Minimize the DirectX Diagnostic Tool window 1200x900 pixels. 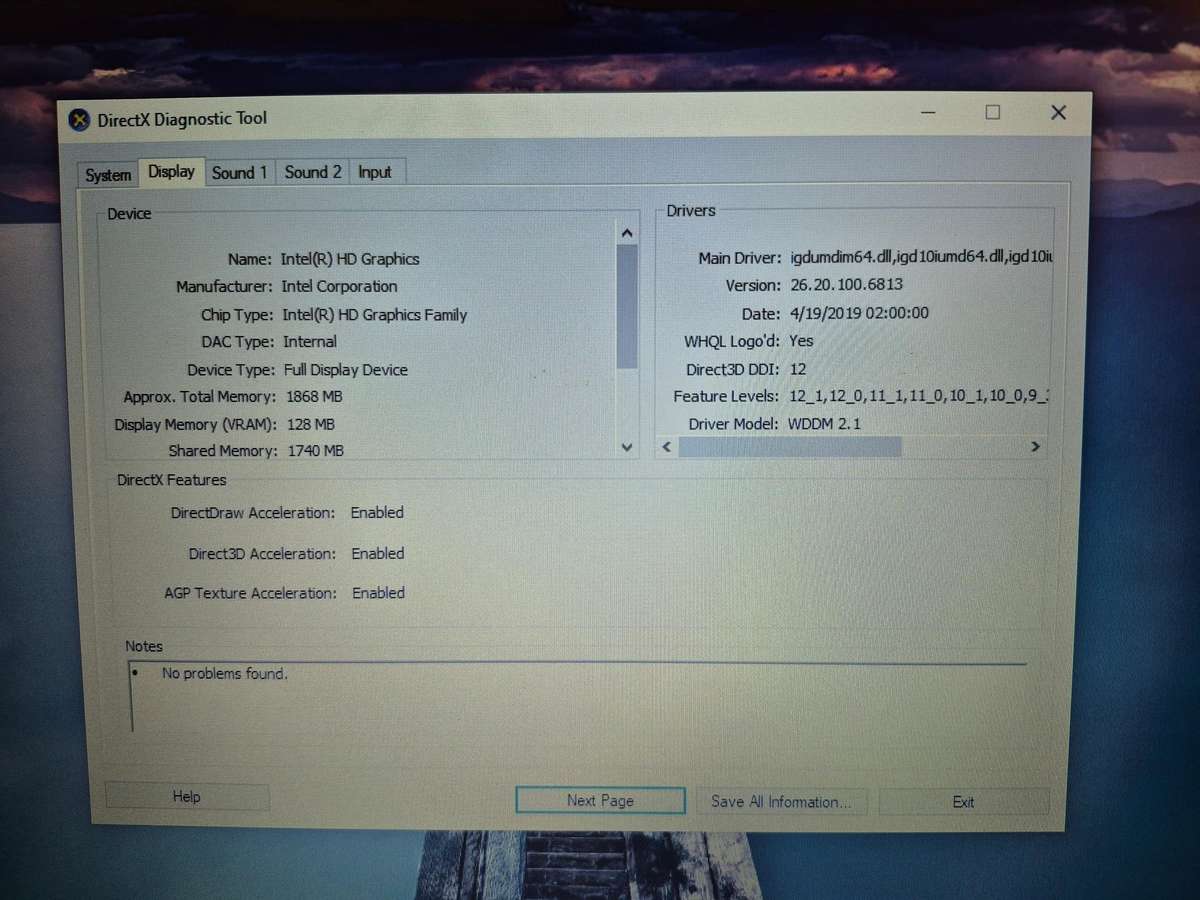(927, 113)
